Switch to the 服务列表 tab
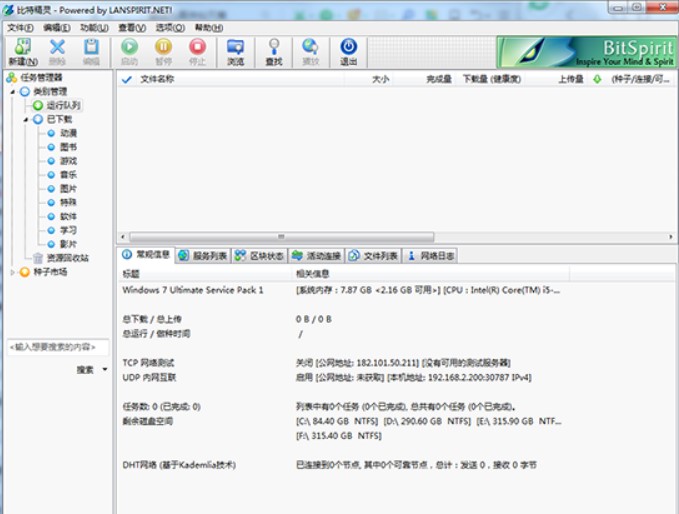Image resolution: width=679 pixels, height=514 pixels. click(203, 256)
